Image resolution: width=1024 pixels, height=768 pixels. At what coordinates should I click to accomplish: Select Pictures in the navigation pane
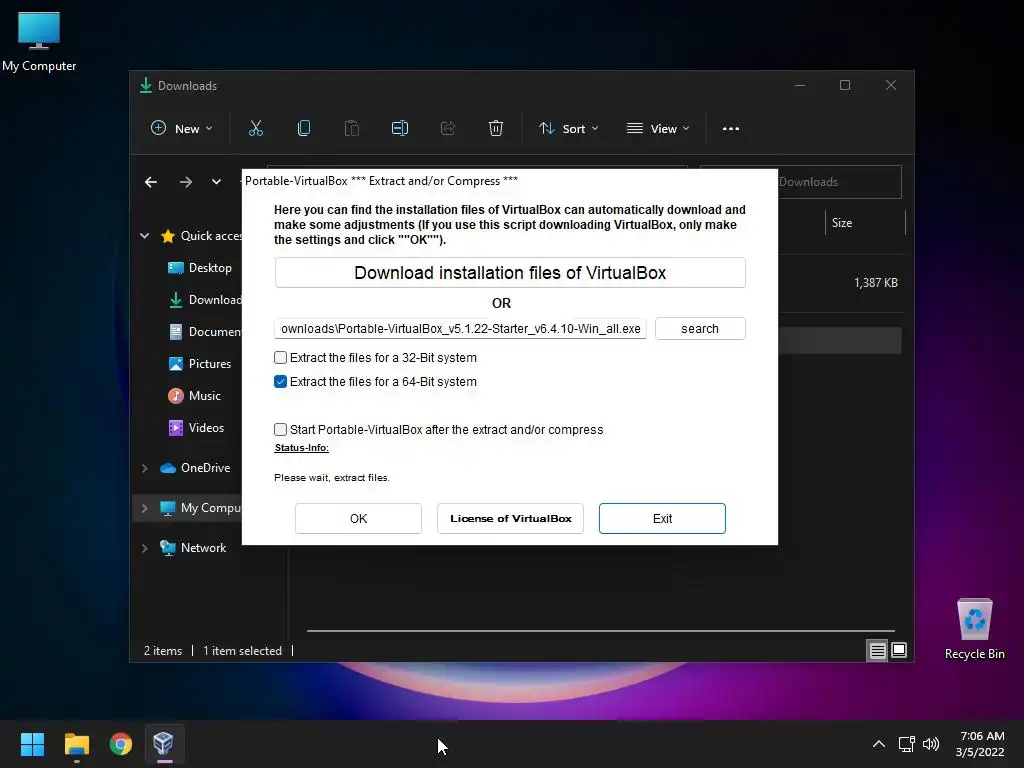pyautogui.click(x=200, y=364)
